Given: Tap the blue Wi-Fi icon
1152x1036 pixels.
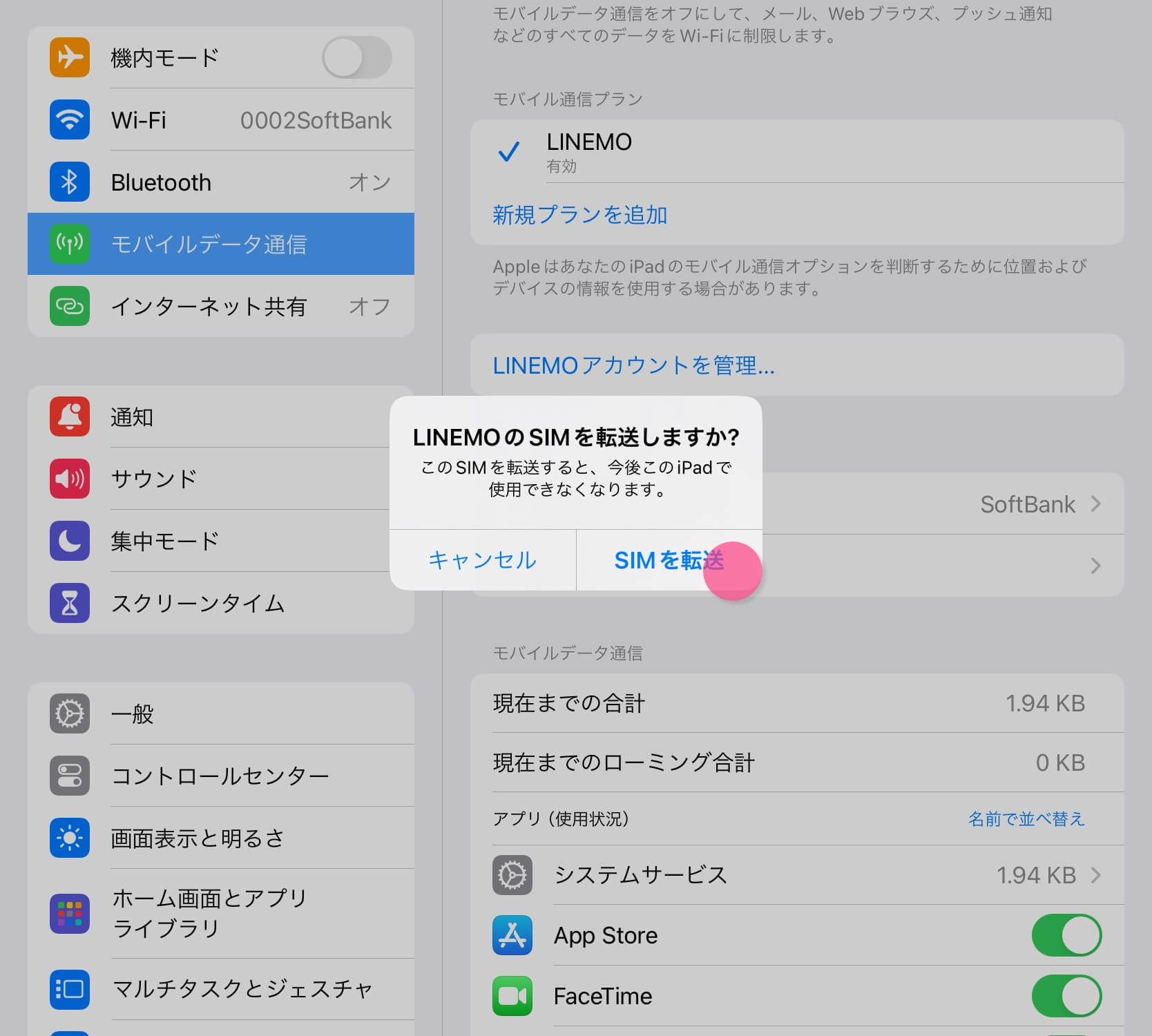Looking at the screenshot, I should click(x=70, y=119).
